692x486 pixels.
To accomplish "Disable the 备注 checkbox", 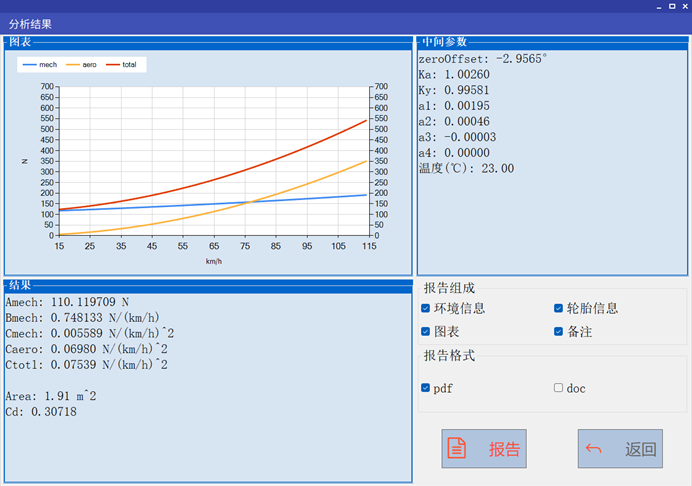I will click(x=559, y=331).
